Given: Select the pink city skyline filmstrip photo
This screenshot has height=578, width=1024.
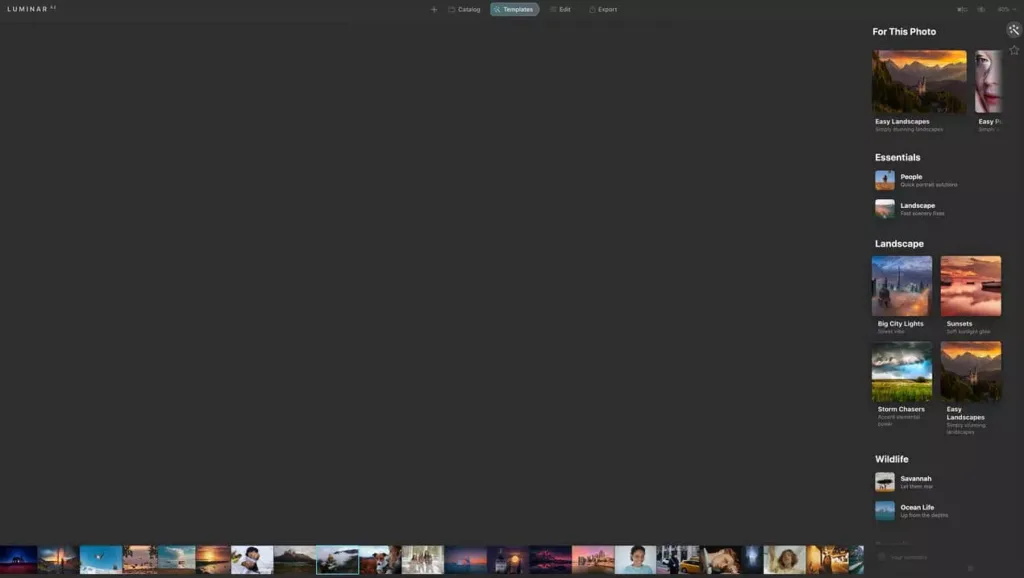Looking at the screenshot, I should (x=593, y=560).
